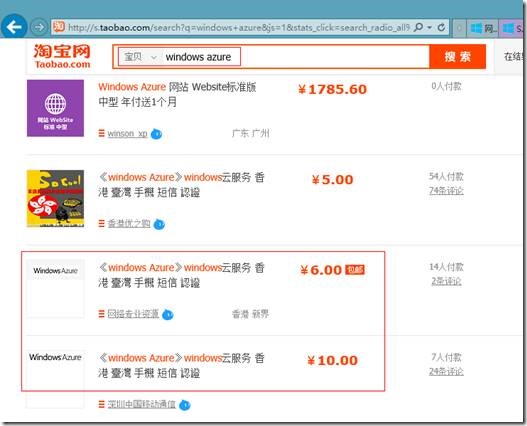Screen dimensions: 527x426
Task: Open seller 香港优之购 shop link
Action: [129, 223]
